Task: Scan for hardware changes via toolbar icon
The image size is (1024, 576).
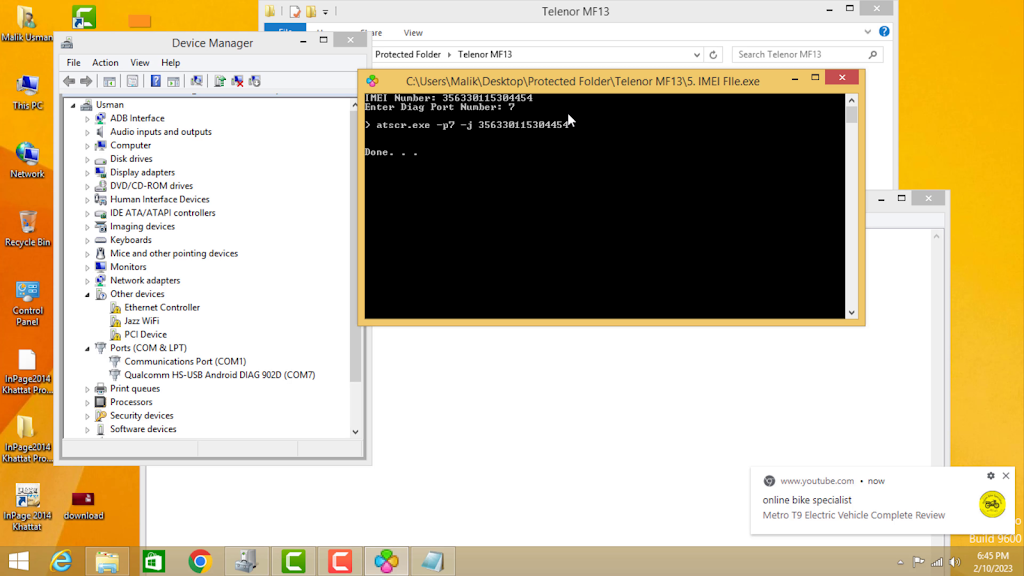Action: point(197,81)
